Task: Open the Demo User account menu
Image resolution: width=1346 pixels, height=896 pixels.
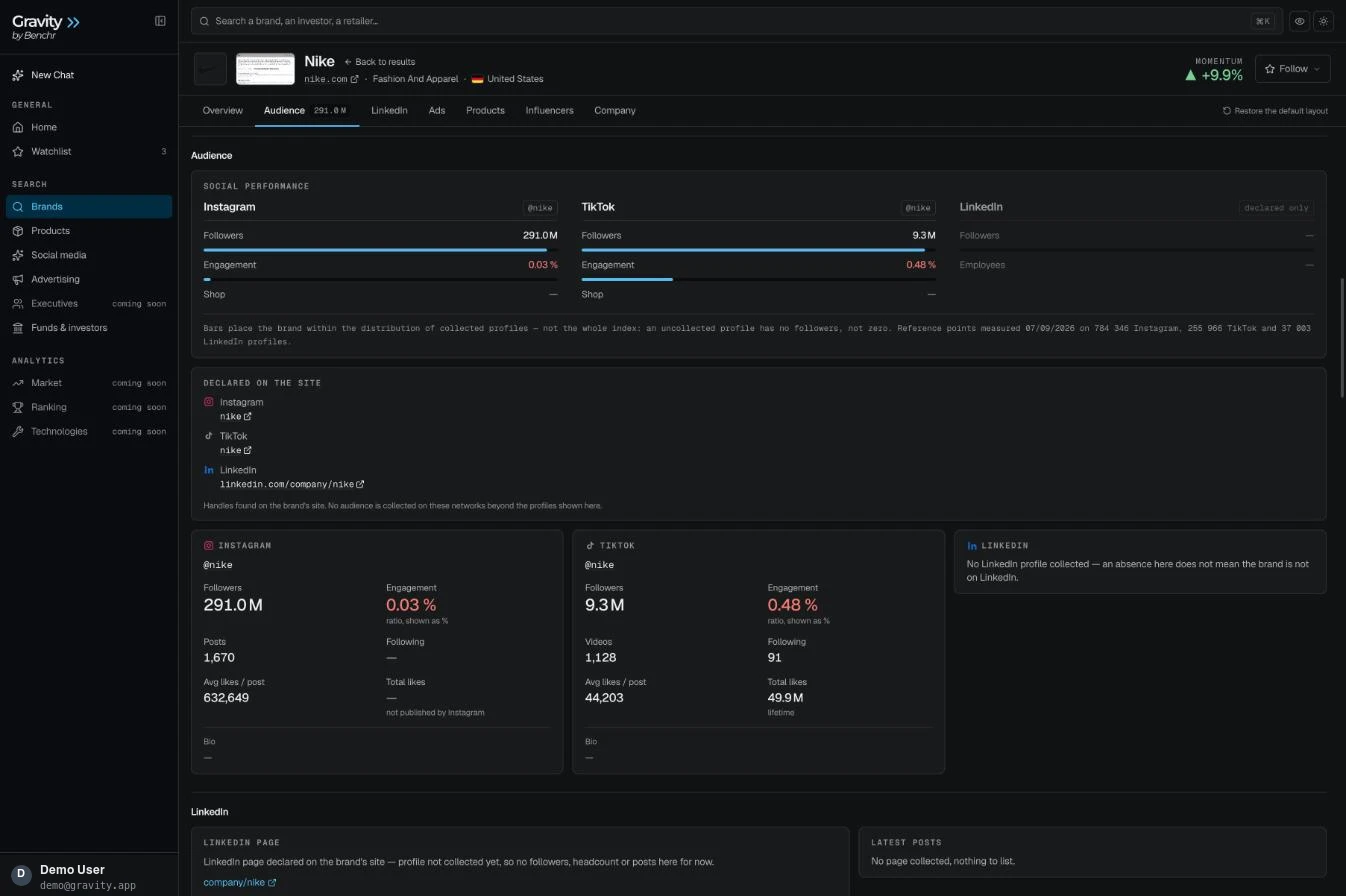Action: [89, 876]
